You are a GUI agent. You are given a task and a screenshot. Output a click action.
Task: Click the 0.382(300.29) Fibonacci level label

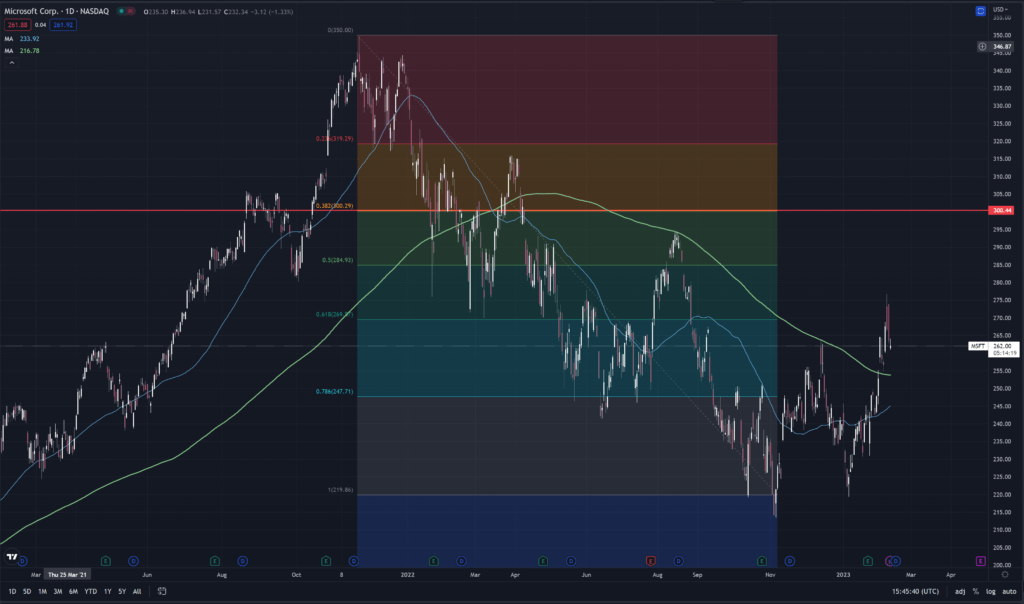(334, 206)
